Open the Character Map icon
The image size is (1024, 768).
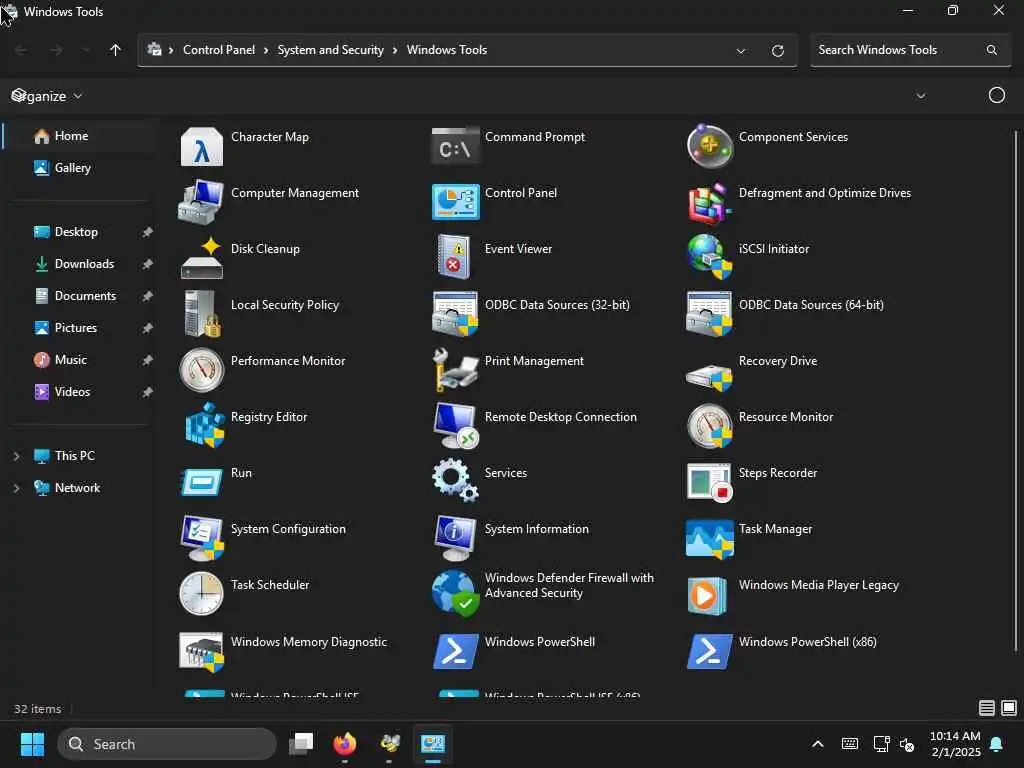[201, 146]
